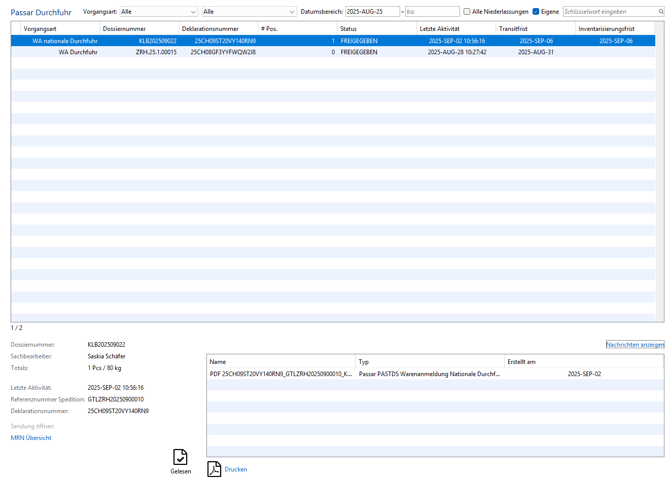
Task: Sort by Vorgangsart column header
Action: 59,29
